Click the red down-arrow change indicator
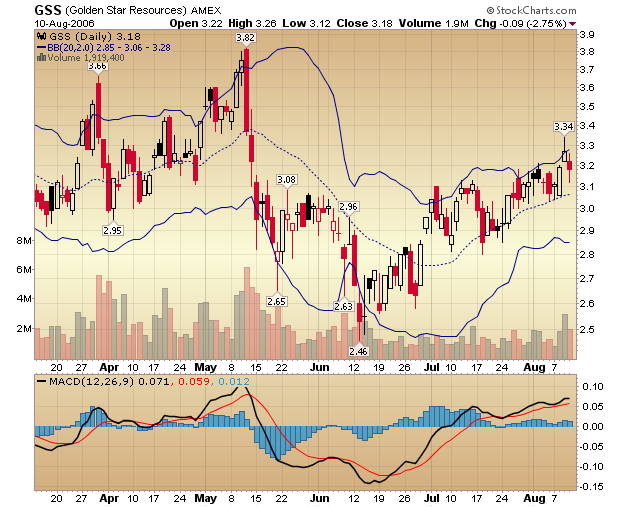Screen dimensions: 620x507 coord(573,24)
